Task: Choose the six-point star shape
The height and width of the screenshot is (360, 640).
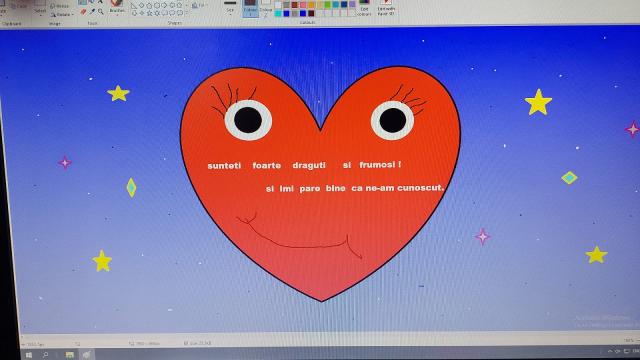Action: pyautogui.click(x=157, y=13)
